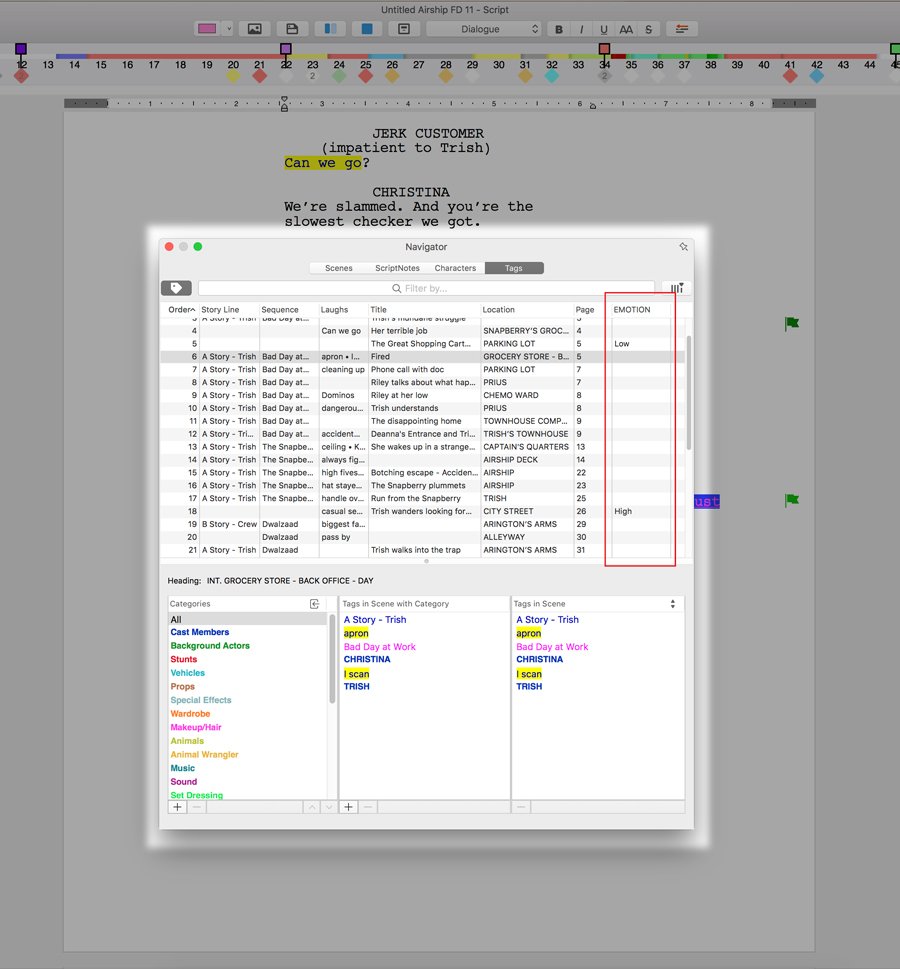Select the Cast Members category
900x969 pixels.
(200, 632)
